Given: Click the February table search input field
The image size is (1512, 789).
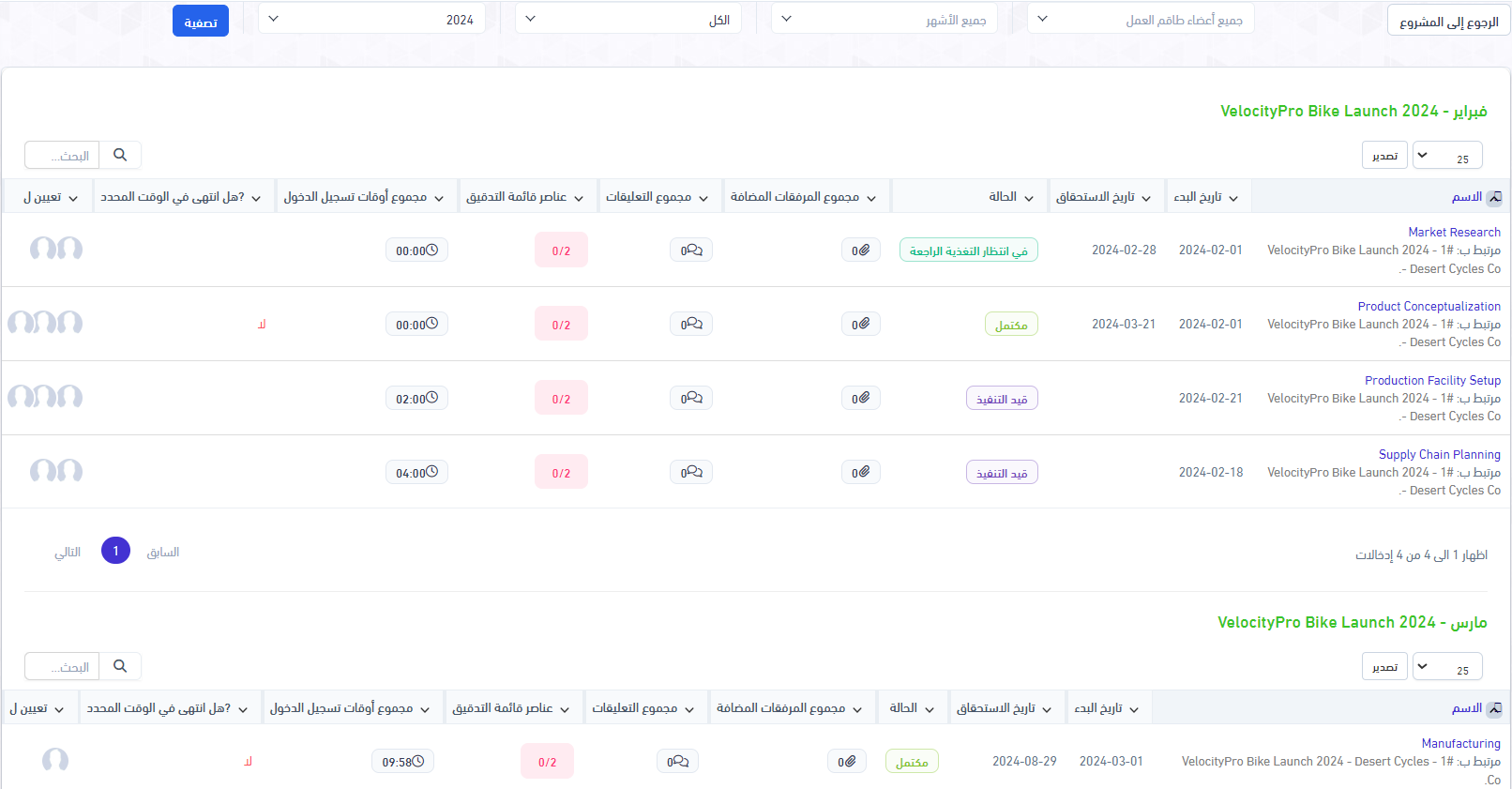Looking at the screenshot, I should [63, 155].
